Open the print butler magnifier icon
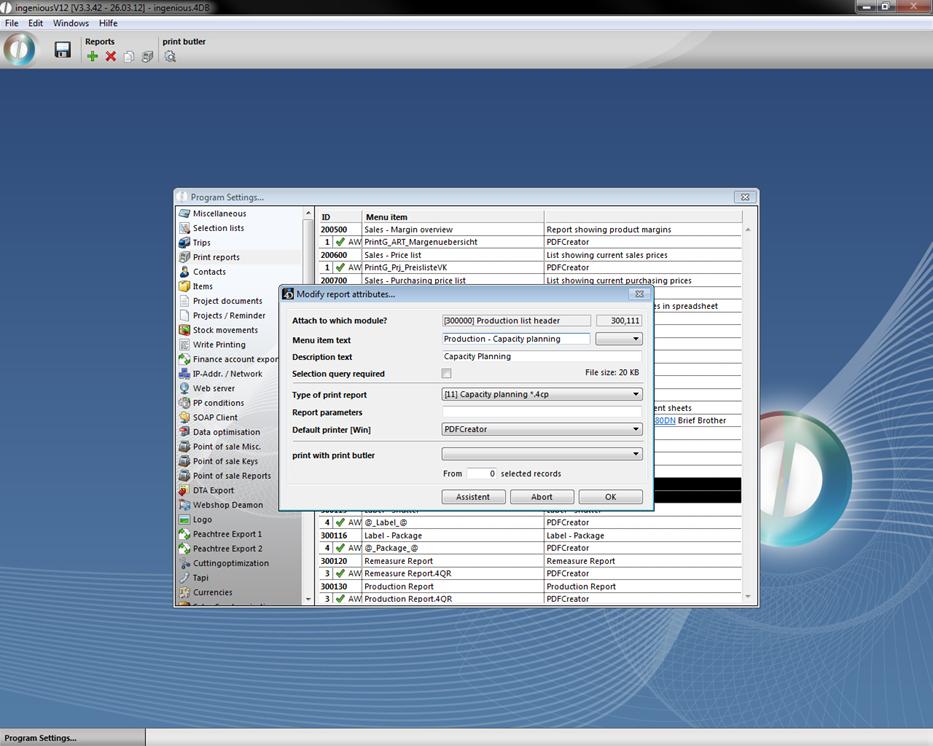This screenshot has height=746, width=933. tap(170, 57)
